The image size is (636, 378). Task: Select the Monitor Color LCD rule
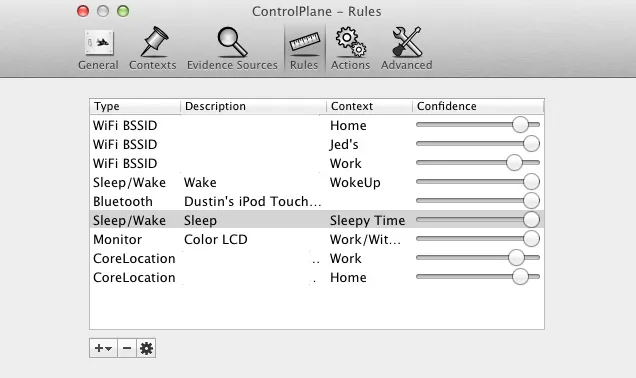317,239
